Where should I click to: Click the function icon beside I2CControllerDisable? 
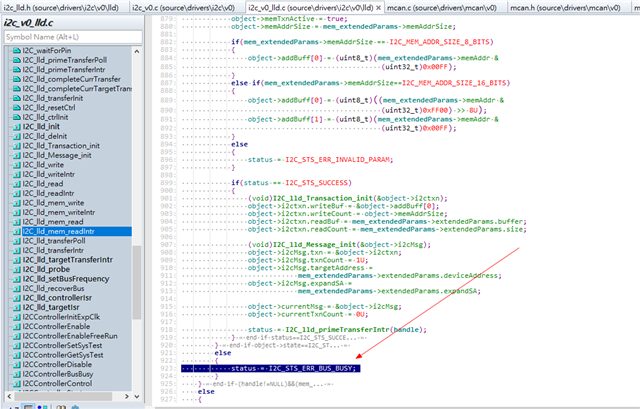point(17,365)
